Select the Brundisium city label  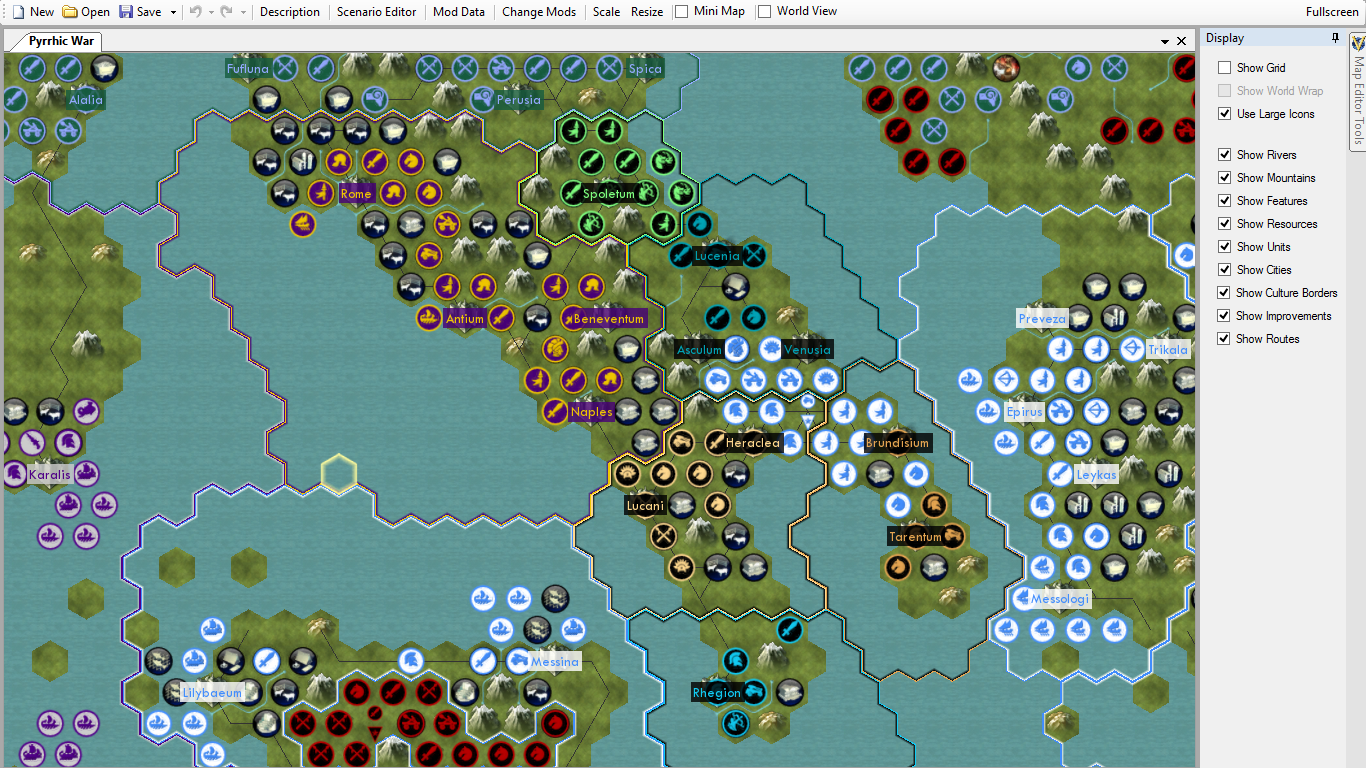click(x=897, y=443)
